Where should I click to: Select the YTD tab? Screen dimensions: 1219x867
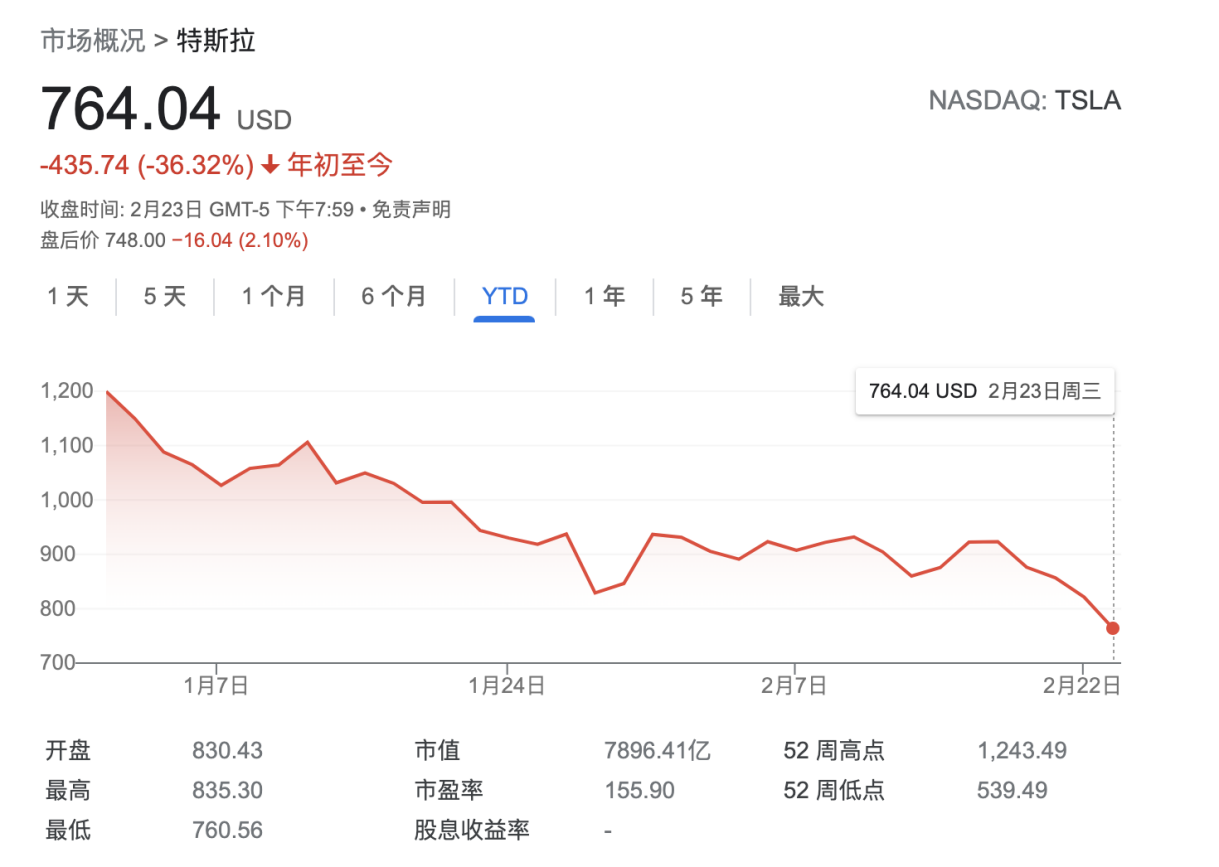504,296
